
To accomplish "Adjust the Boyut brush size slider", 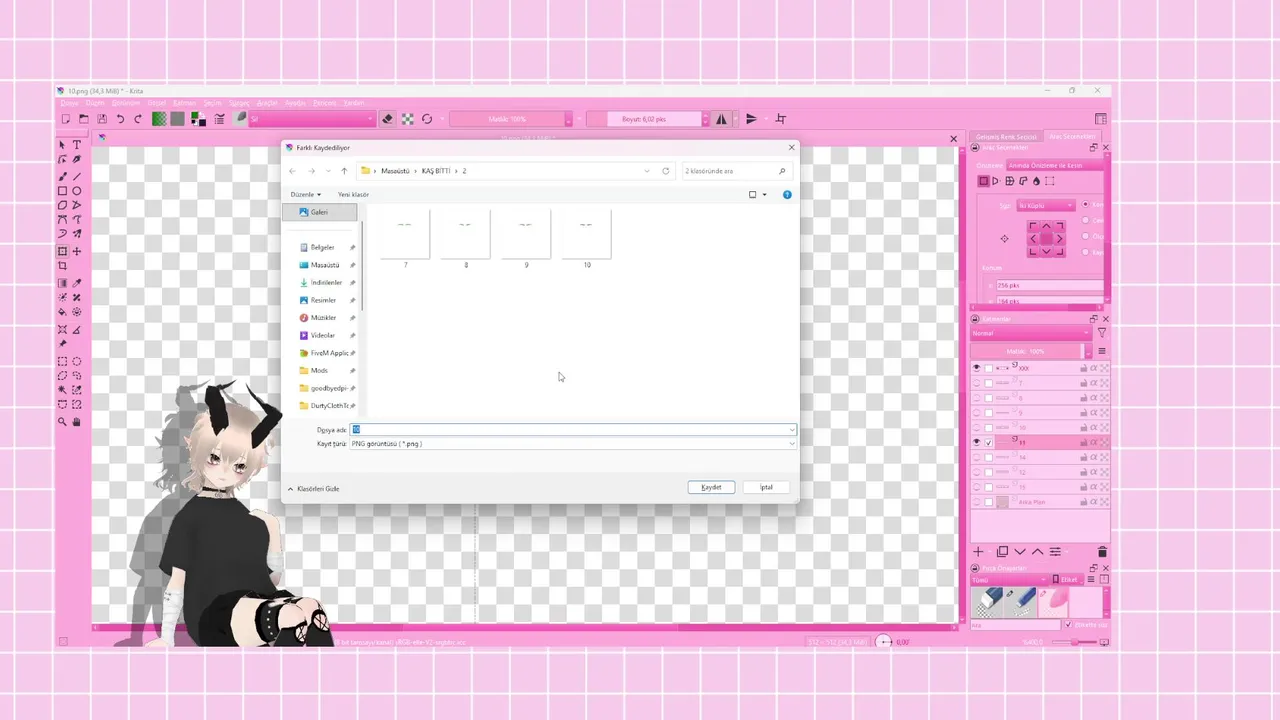I will [x=643, y=119].
